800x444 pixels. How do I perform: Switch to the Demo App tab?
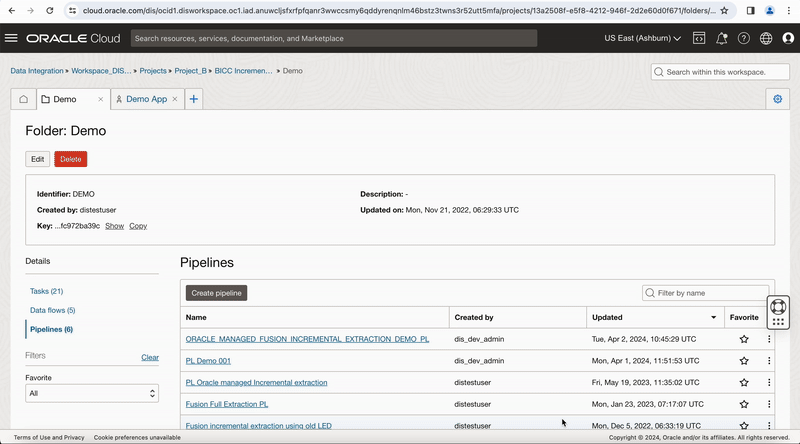[146, 99]
